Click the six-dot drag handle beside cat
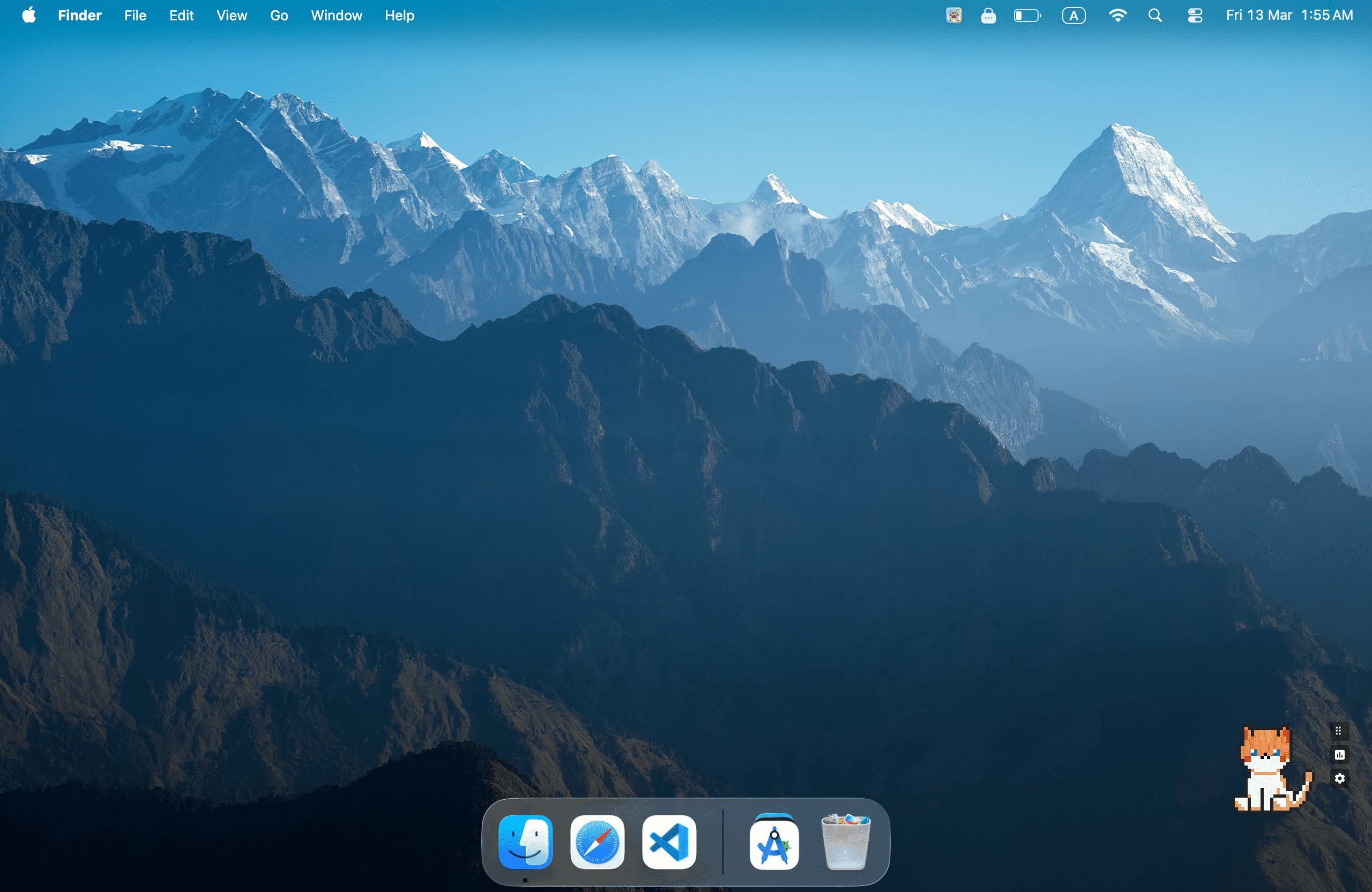This screenshot has height=892, width=1372. (x=1339, y=731)
